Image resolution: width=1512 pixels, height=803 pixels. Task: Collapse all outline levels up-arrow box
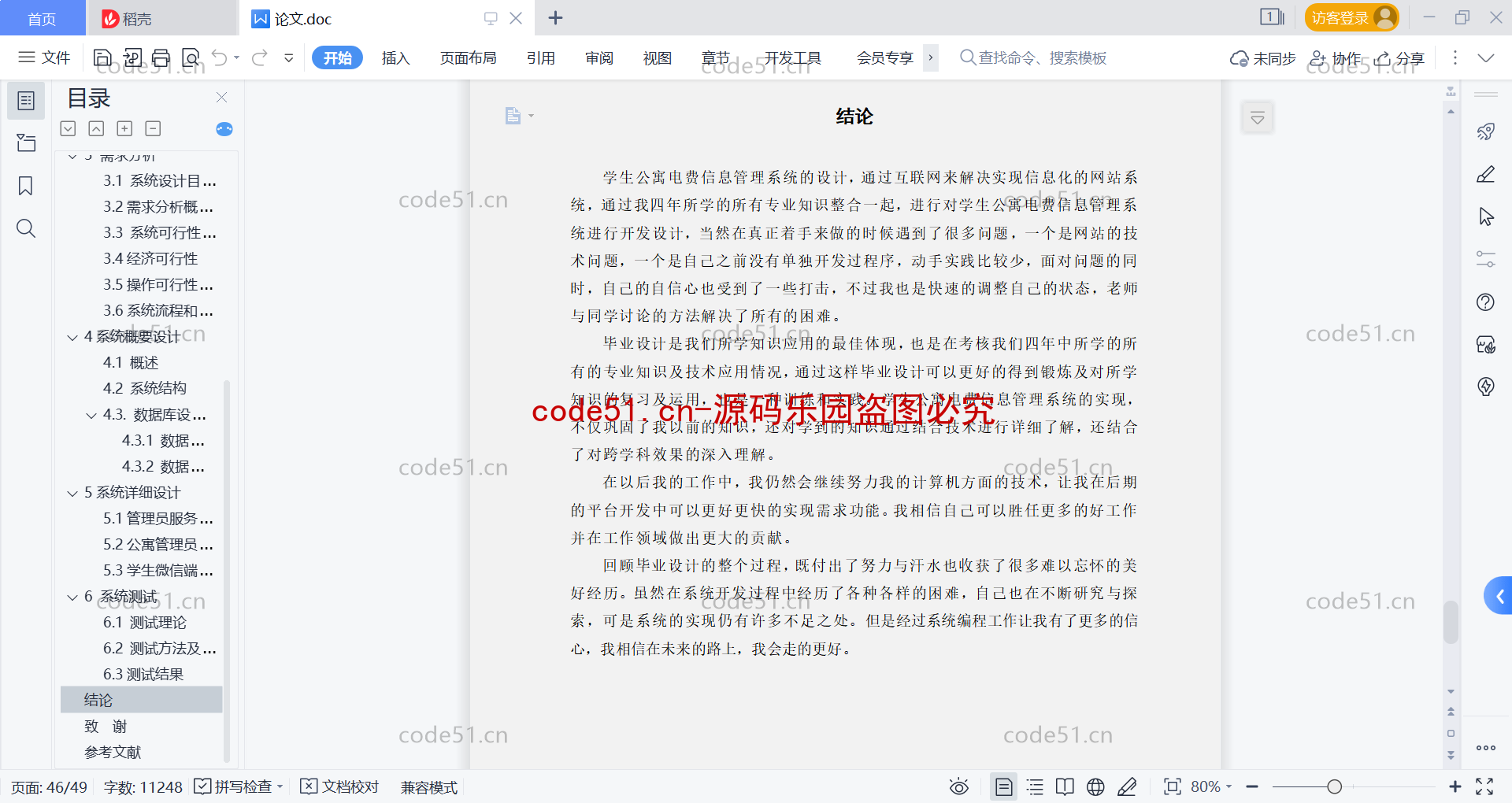(x=96, y=128)
